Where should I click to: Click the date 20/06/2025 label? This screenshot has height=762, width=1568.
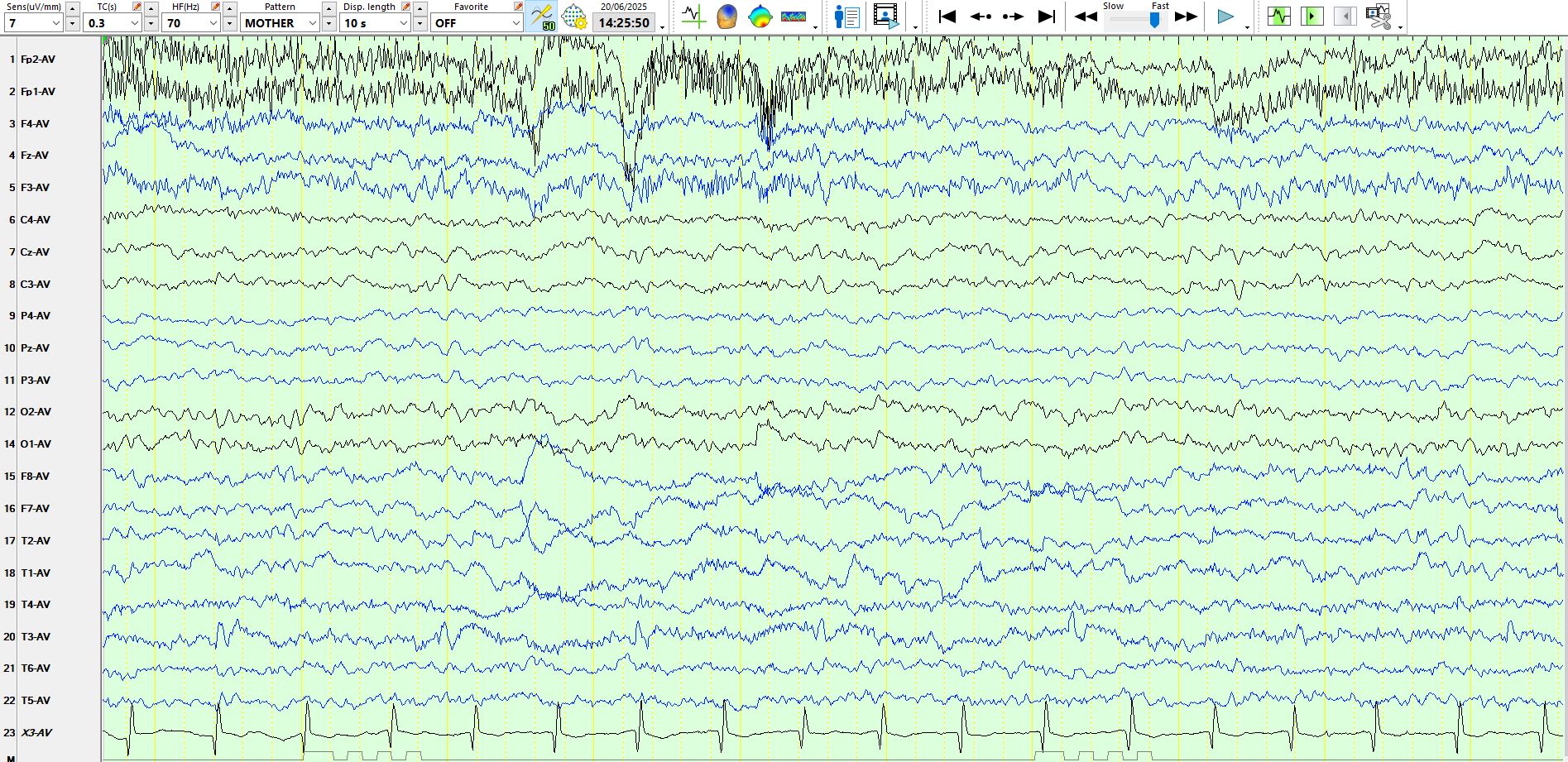[x=624, y=7]
